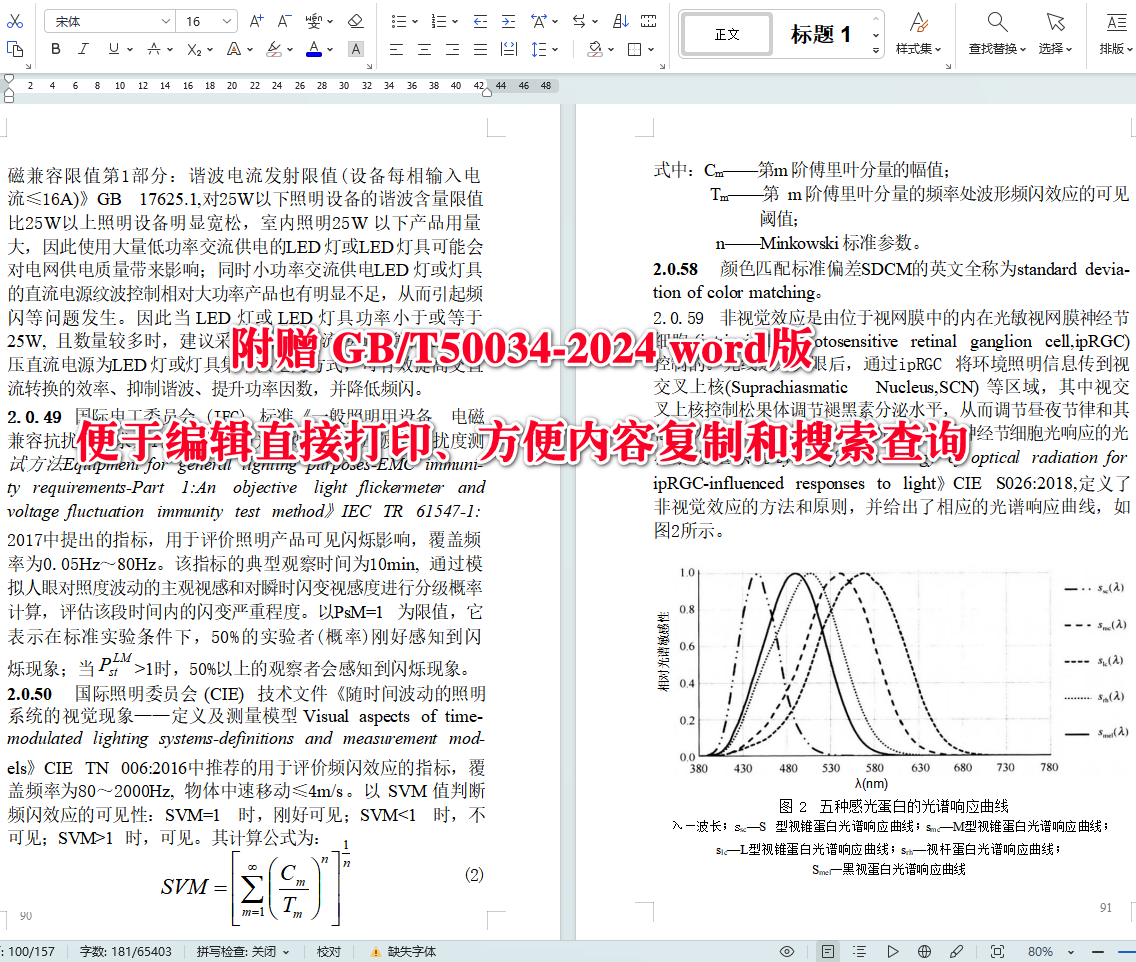
Task: Expand the numbered list options arrow
Action: [455, 22]
